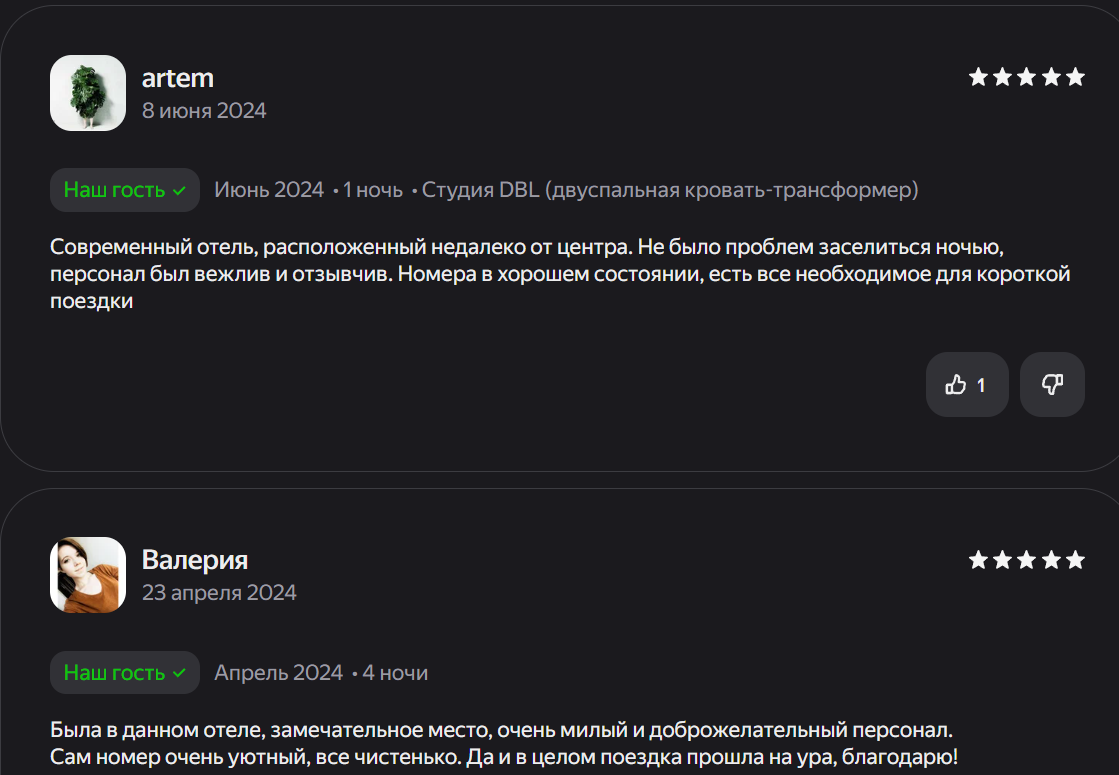Select the first star in artem's rating
This screenshot has width=1119, height=775.
click(x=976, y=75)
